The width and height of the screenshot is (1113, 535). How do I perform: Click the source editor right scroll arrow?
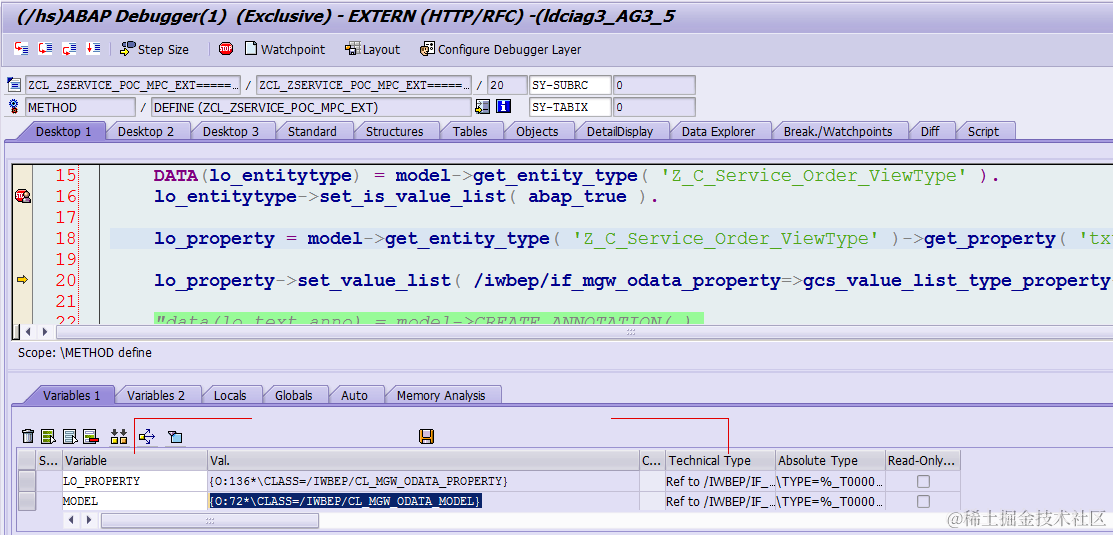(45, 331)
